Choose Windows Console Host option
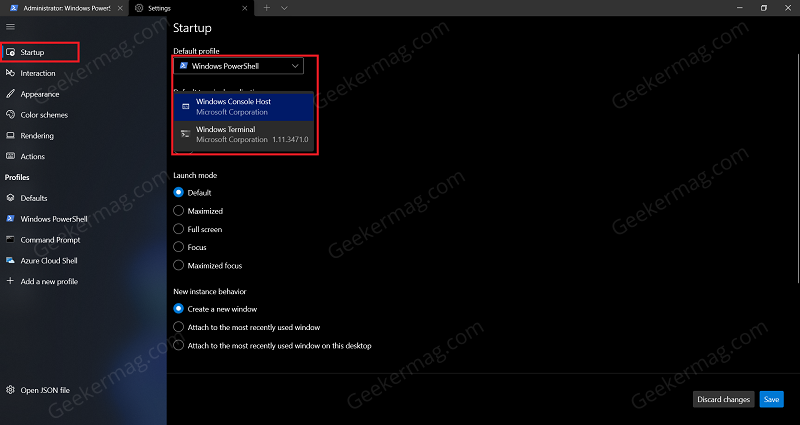 [244, 107]
